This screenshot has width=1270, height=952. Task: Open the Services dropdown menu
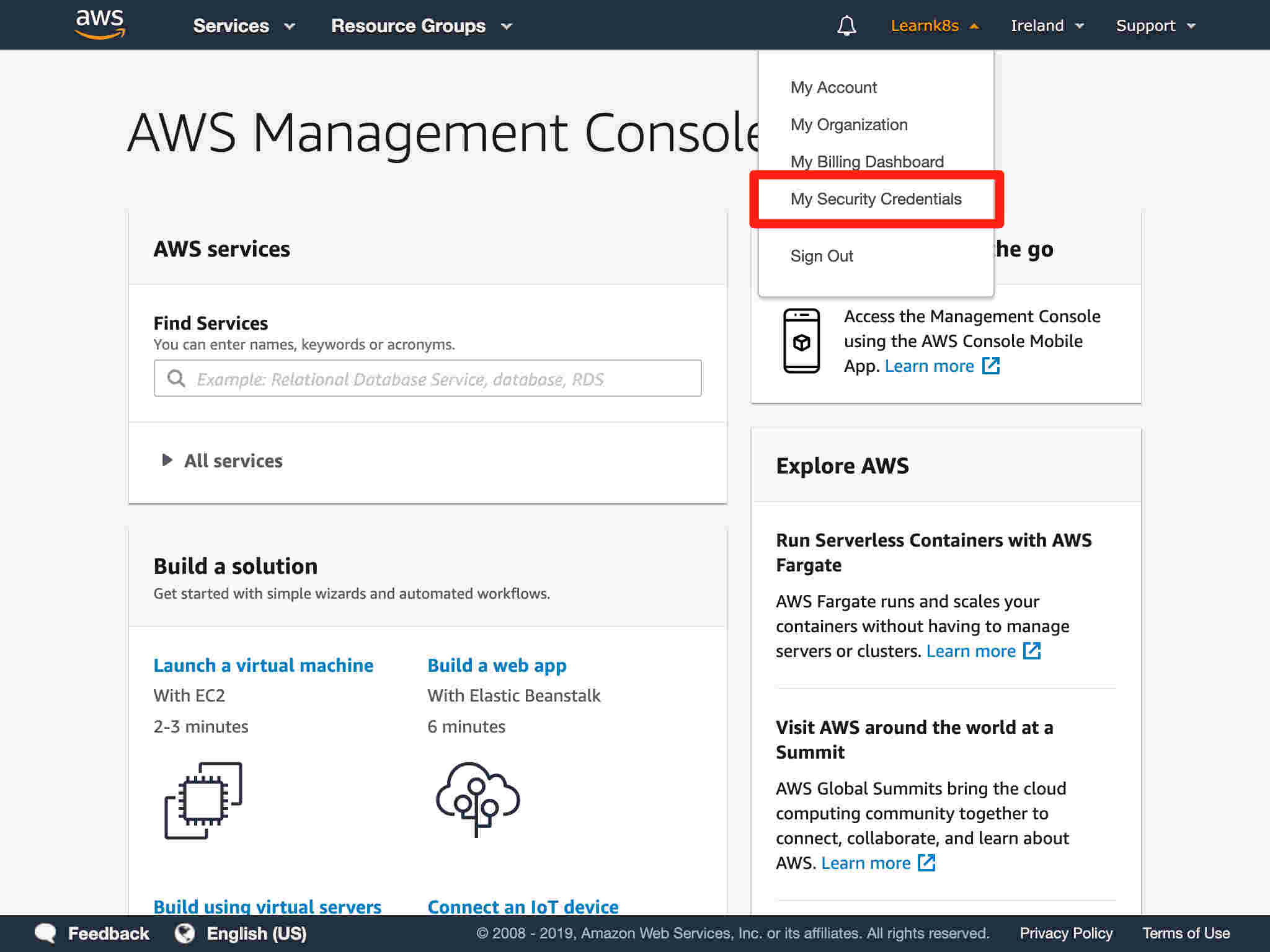244,26
